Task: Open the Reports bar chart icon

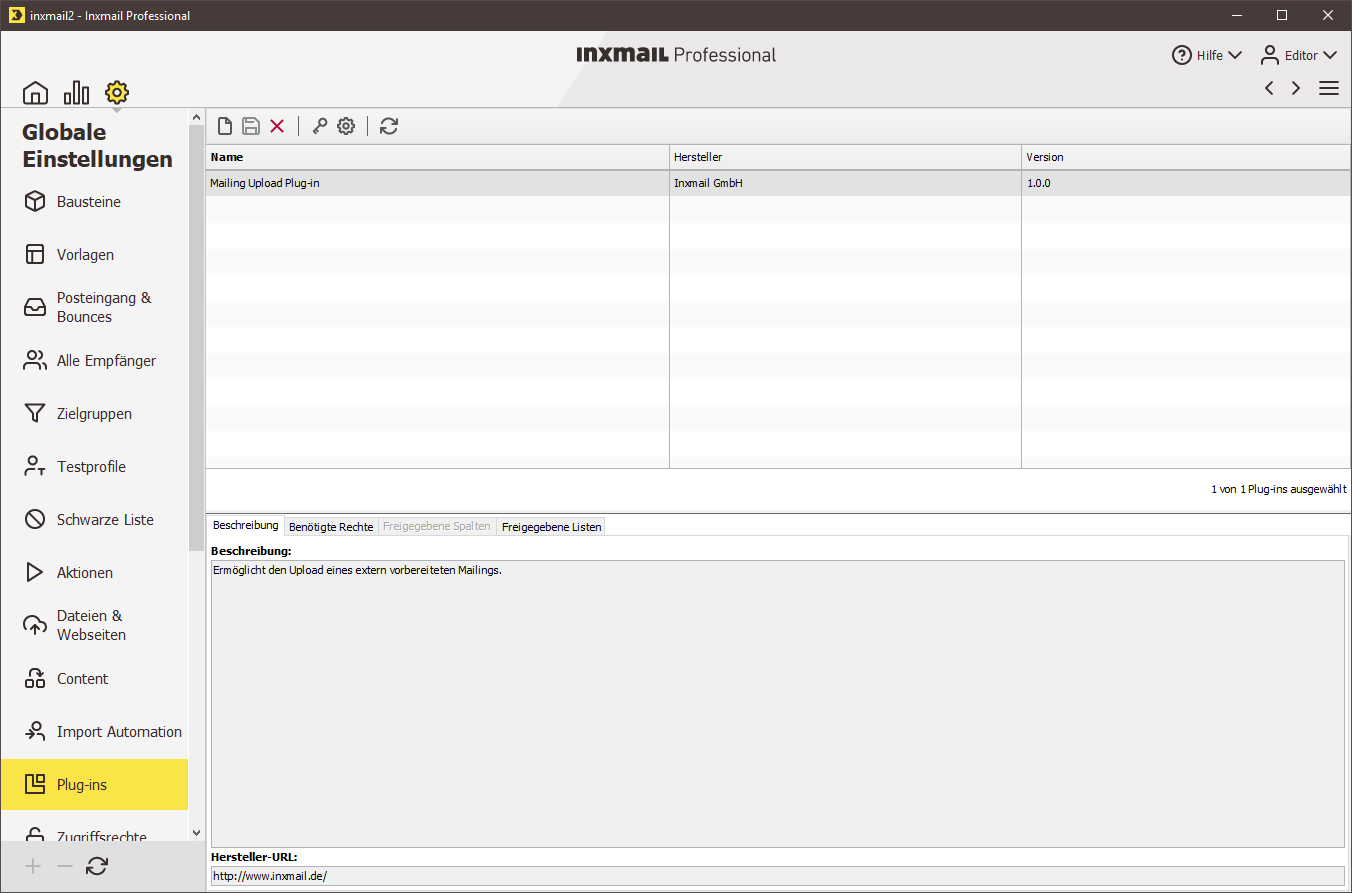Action: click(76, 93)
